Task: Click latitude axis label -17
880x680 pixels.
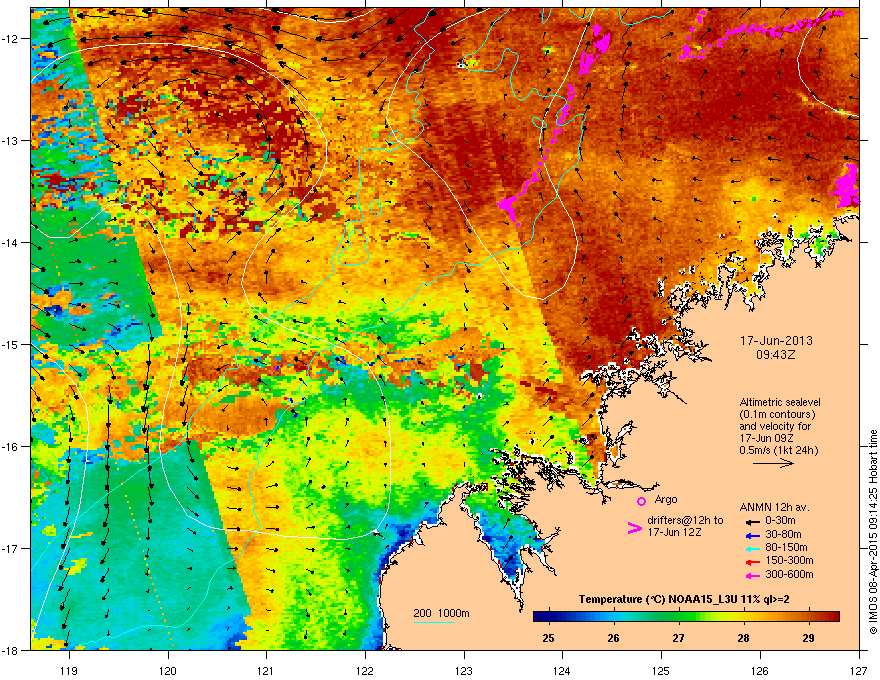Action: click(x=11, y=548)
